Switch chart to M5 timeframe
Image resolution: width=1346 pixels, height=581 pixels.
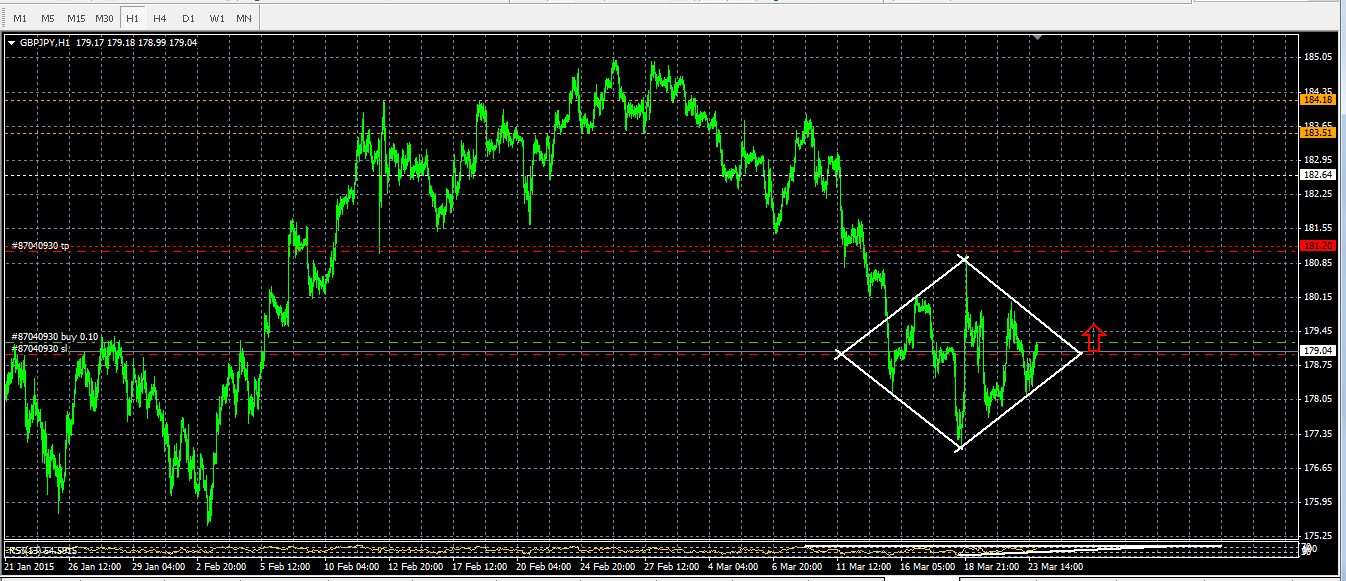click(48, 18)
